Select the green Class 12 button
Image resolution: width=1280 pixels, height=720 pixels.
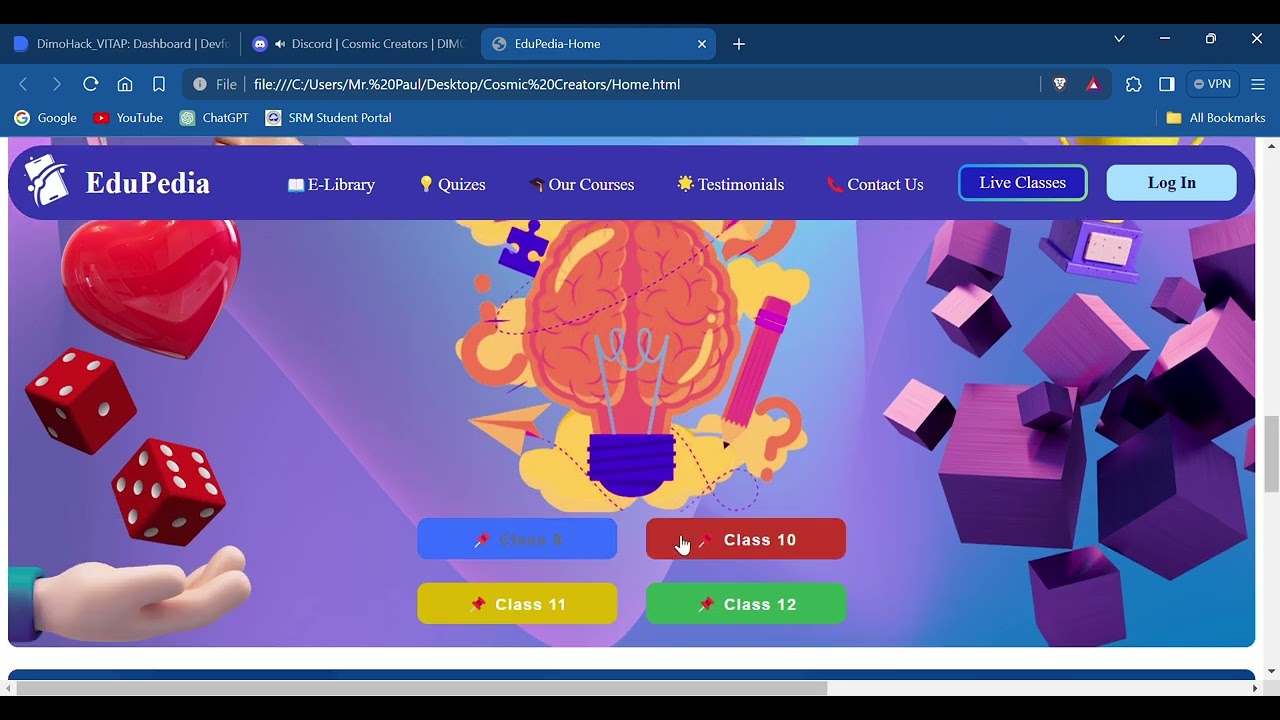pyautogui.click(x=746, y=604)
